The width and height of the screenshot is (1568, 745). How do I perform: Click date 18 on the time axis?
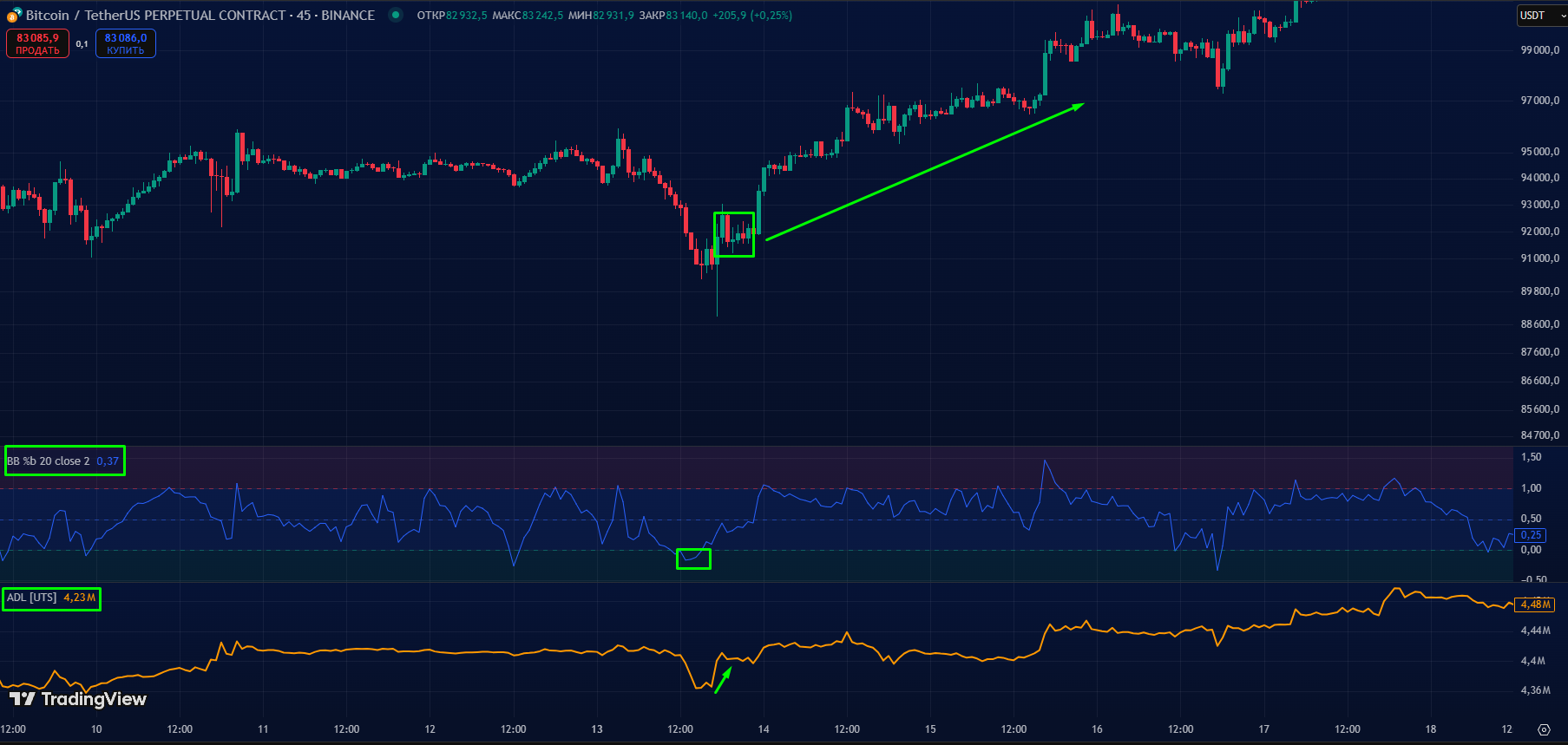[x=1430, y=729]
